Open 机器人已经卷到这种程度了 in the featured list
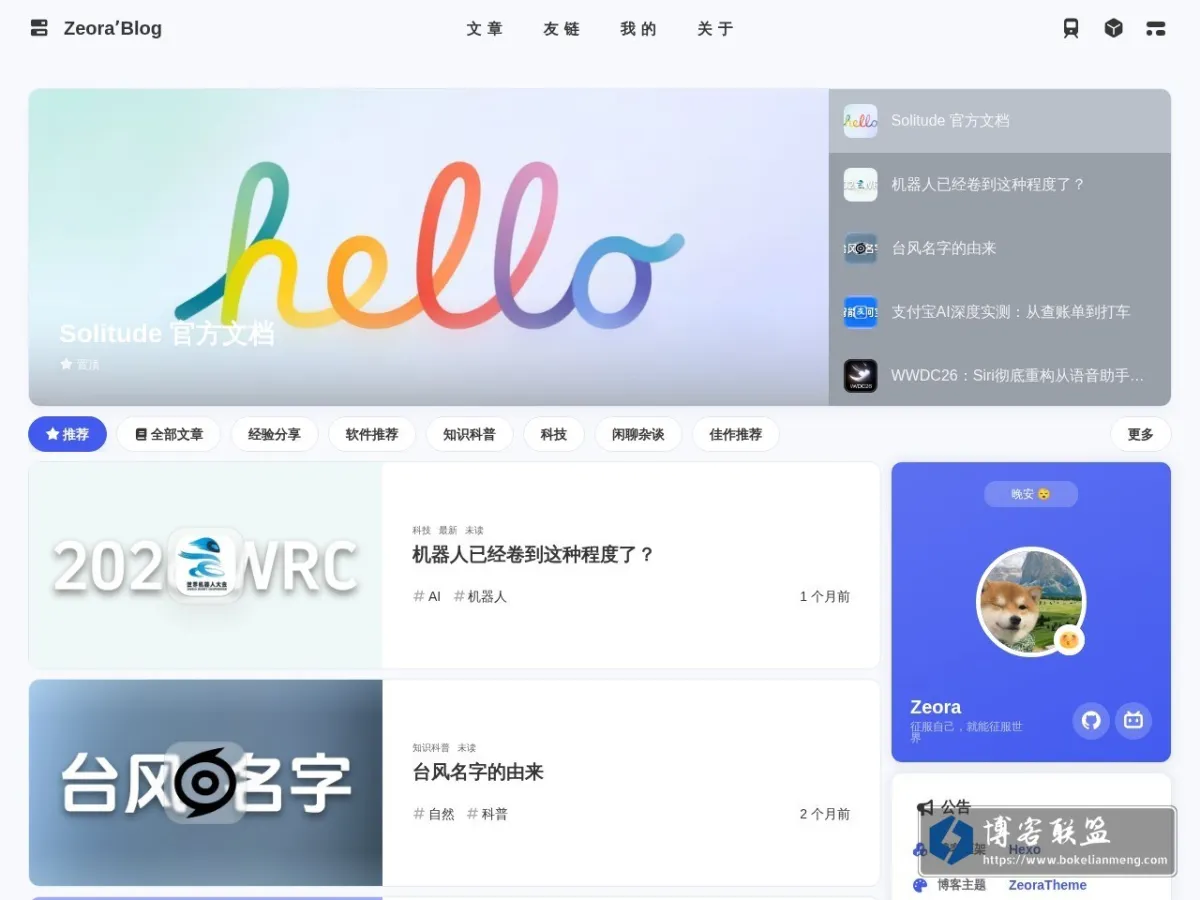 click(x=1000, y=185)
